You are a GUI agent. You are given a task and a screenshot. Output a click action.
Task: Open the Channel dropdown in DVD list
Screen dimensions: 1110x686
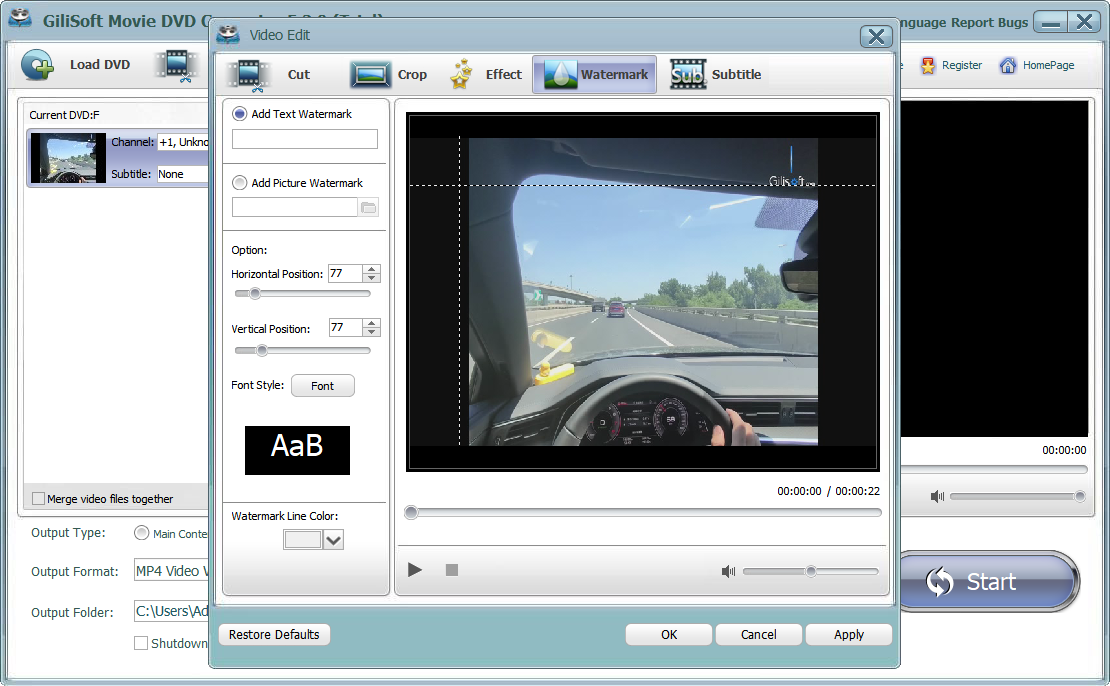183,142
